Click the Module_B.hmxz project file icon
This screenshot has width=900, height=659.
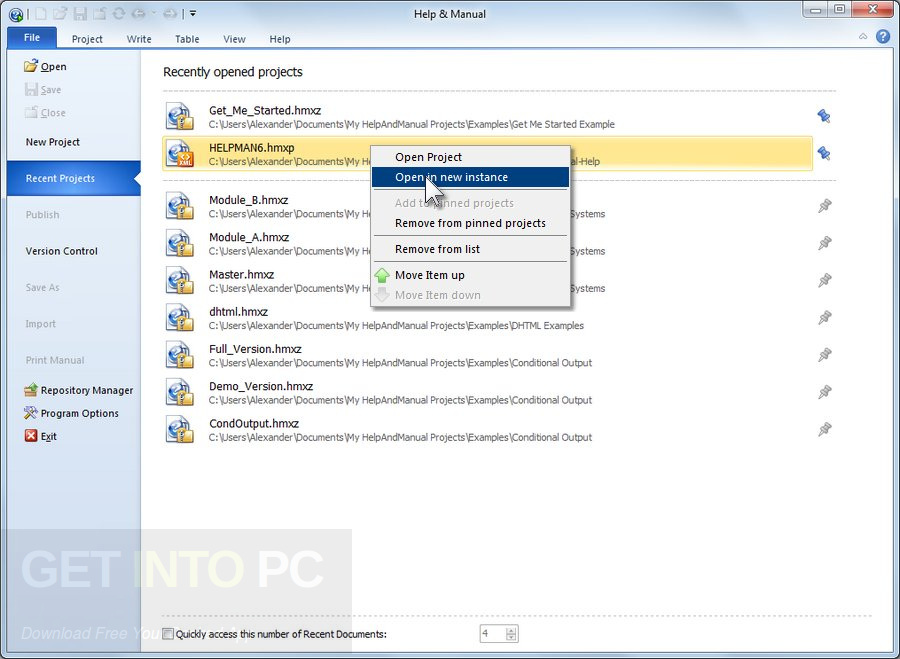180,206
